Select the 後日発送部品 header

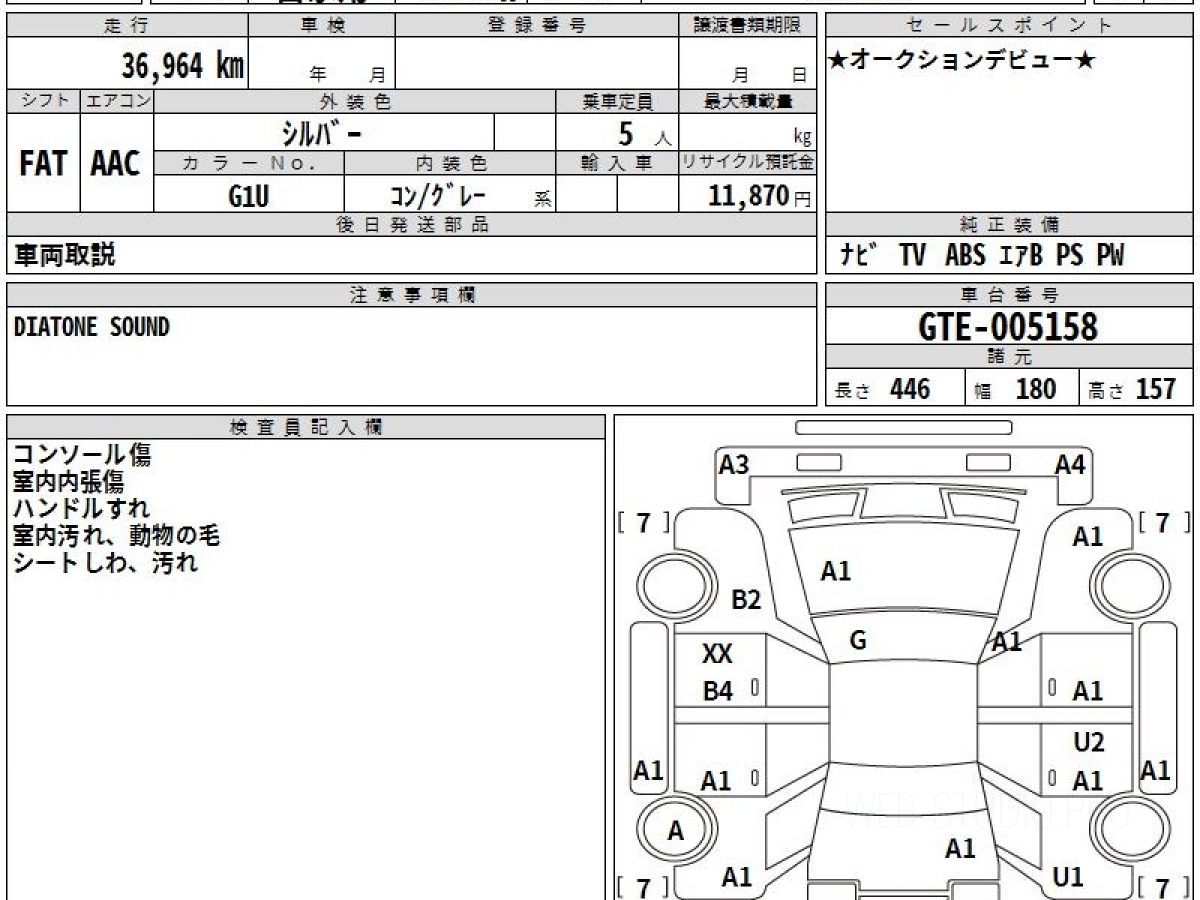point(411,225)
